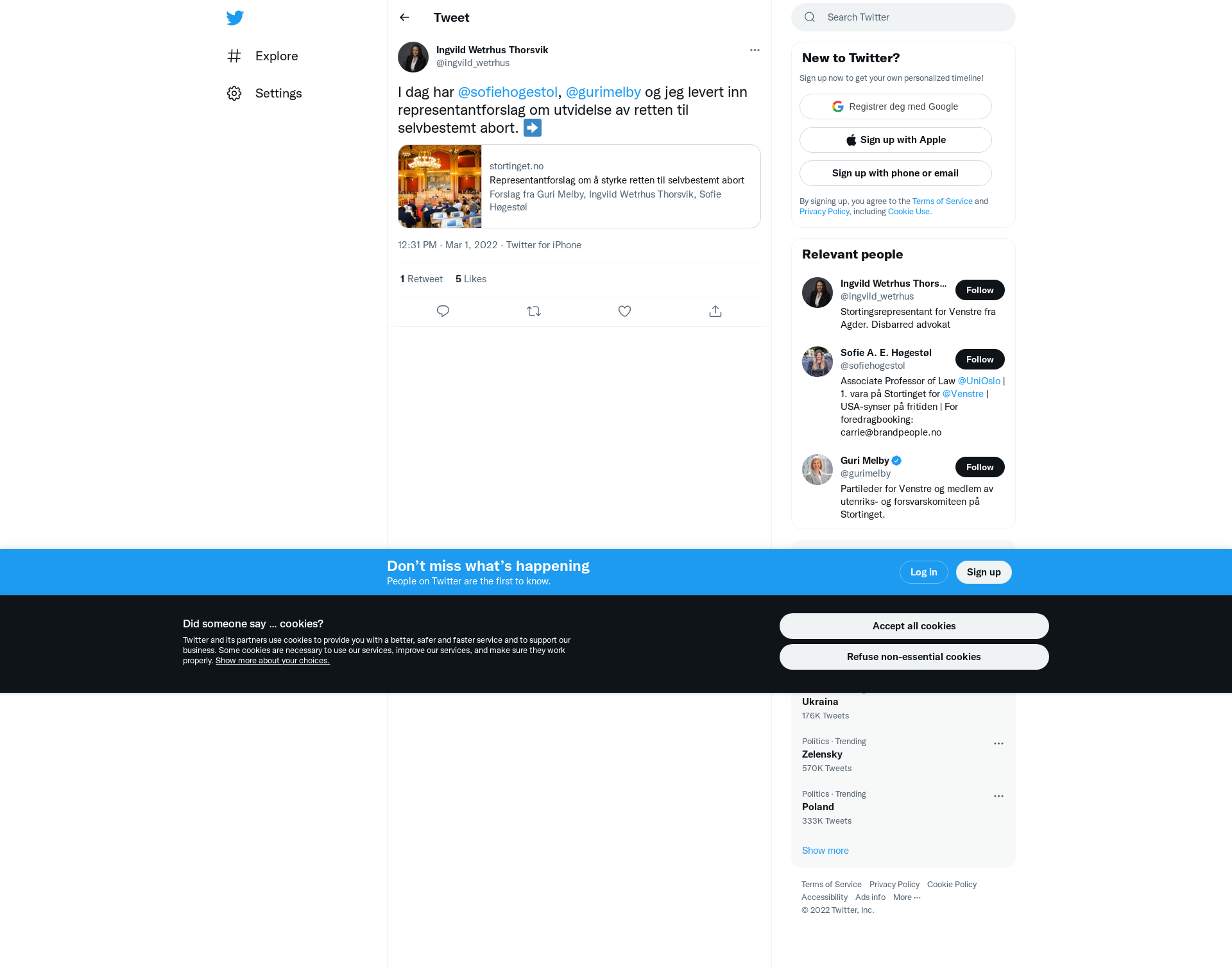Viewport: 1232px width, 968px height.
Task: Accept all cookies
Action: (914, 626)
